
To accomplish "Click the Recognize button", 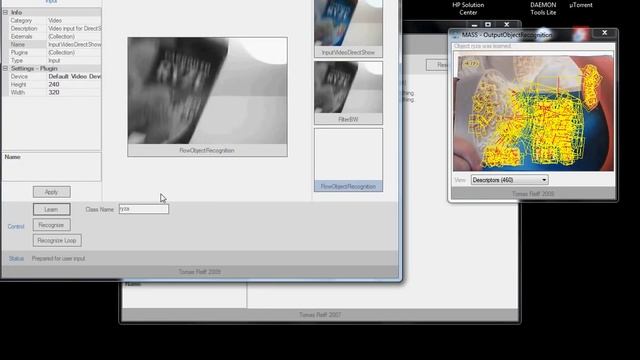I will tap(51, 225).
